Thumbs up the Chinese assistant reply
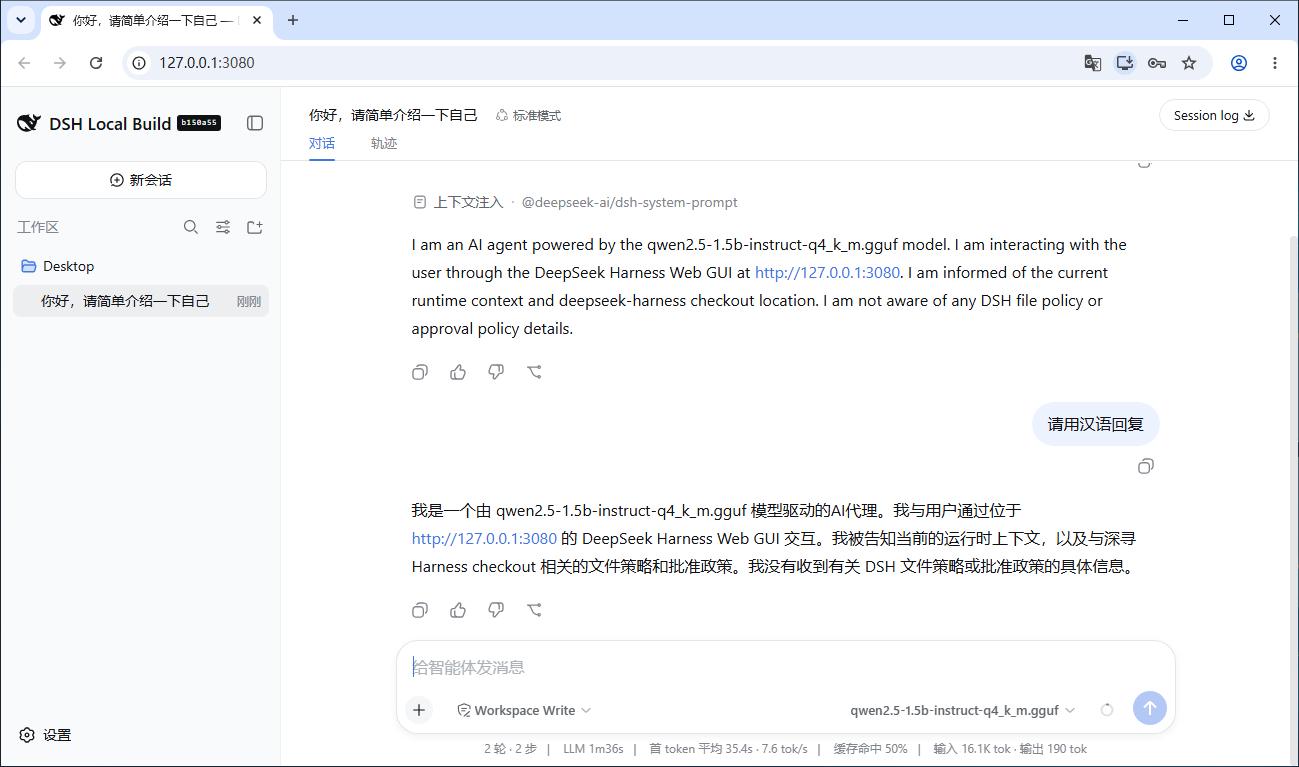The height and width of the screenshot is (767, 1299). (458, 610)
